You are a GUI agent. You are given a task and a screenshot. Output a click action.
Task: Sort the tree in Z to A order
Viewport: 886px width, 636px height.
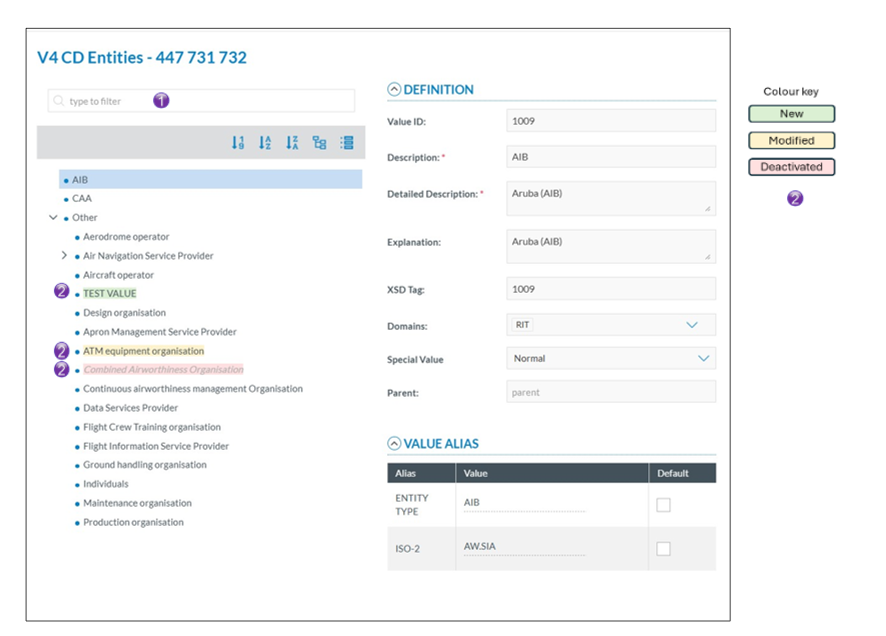point(292,143)
